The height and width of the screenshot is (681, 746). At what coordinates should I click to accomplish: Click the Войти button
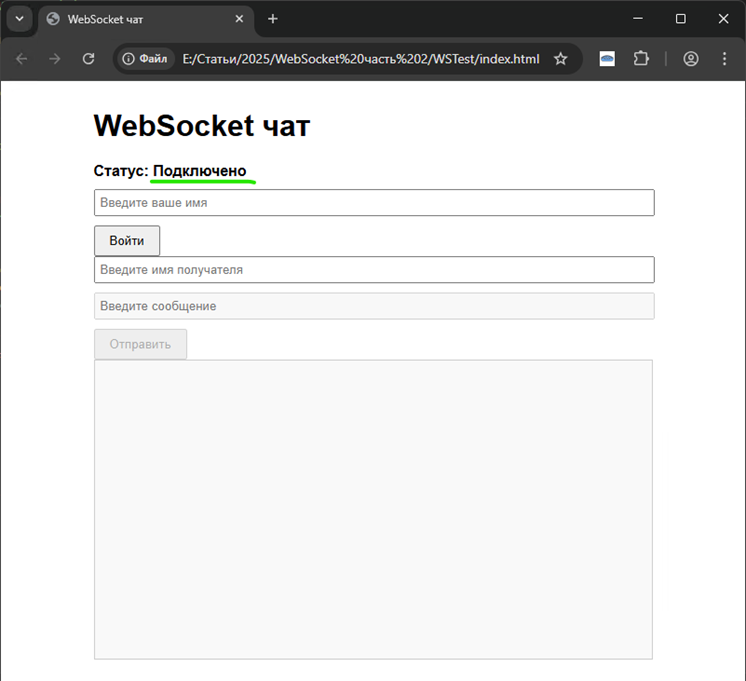click(x=127, y=241)
